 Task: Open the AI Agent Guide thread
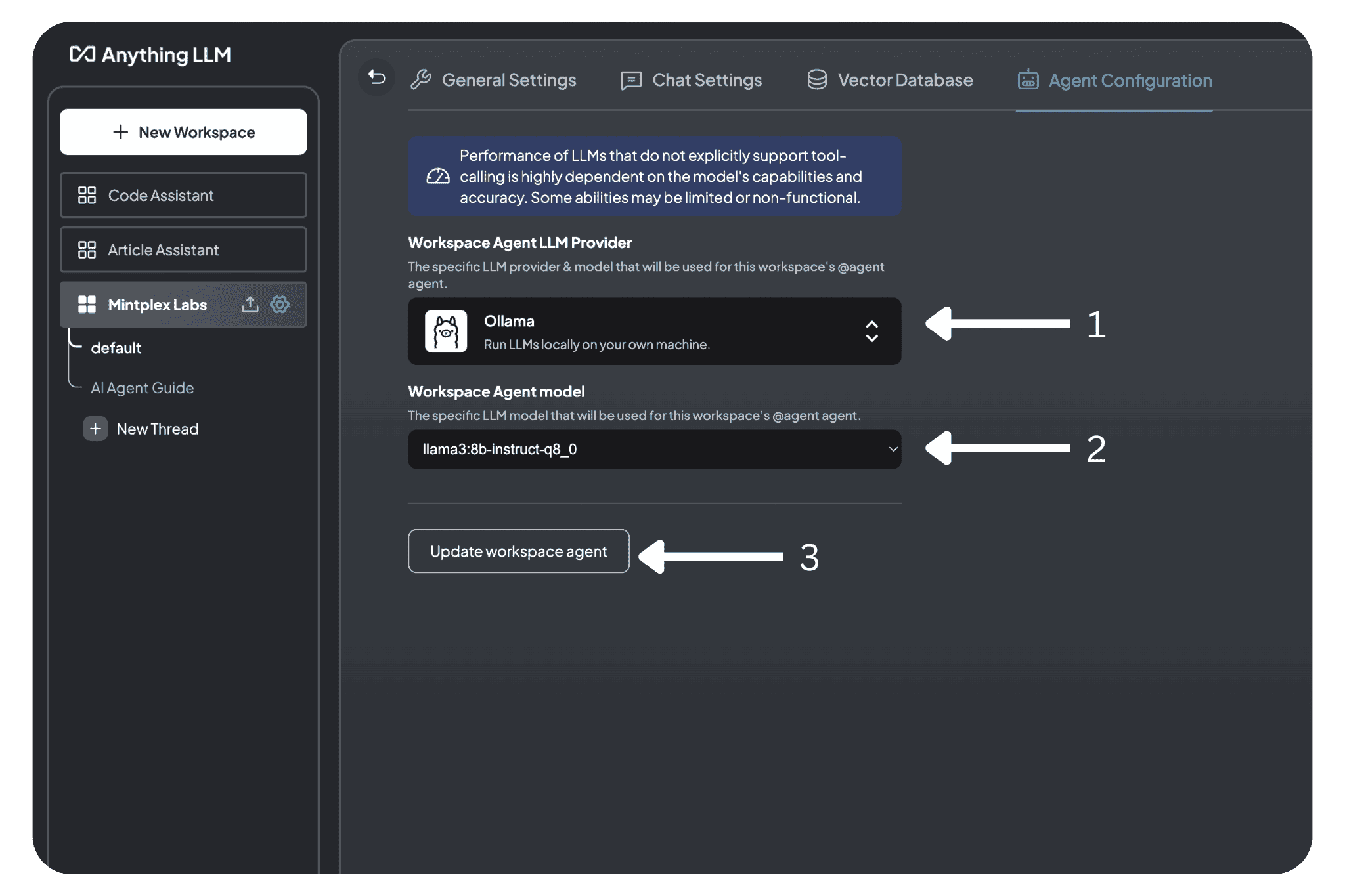click(x=143, y=388)
